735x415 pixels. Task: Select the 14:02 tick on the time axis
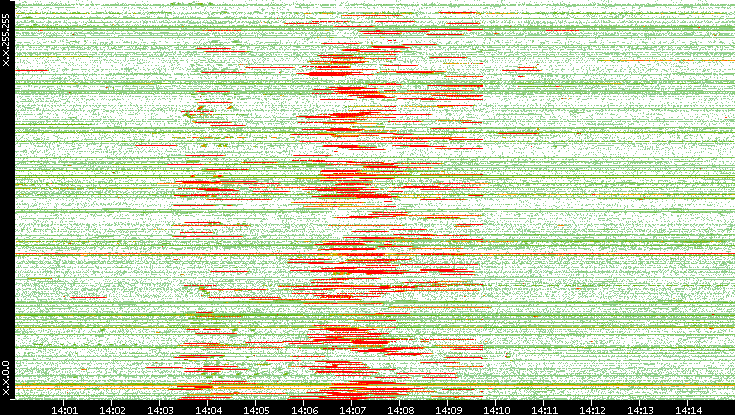click(112, 408)
